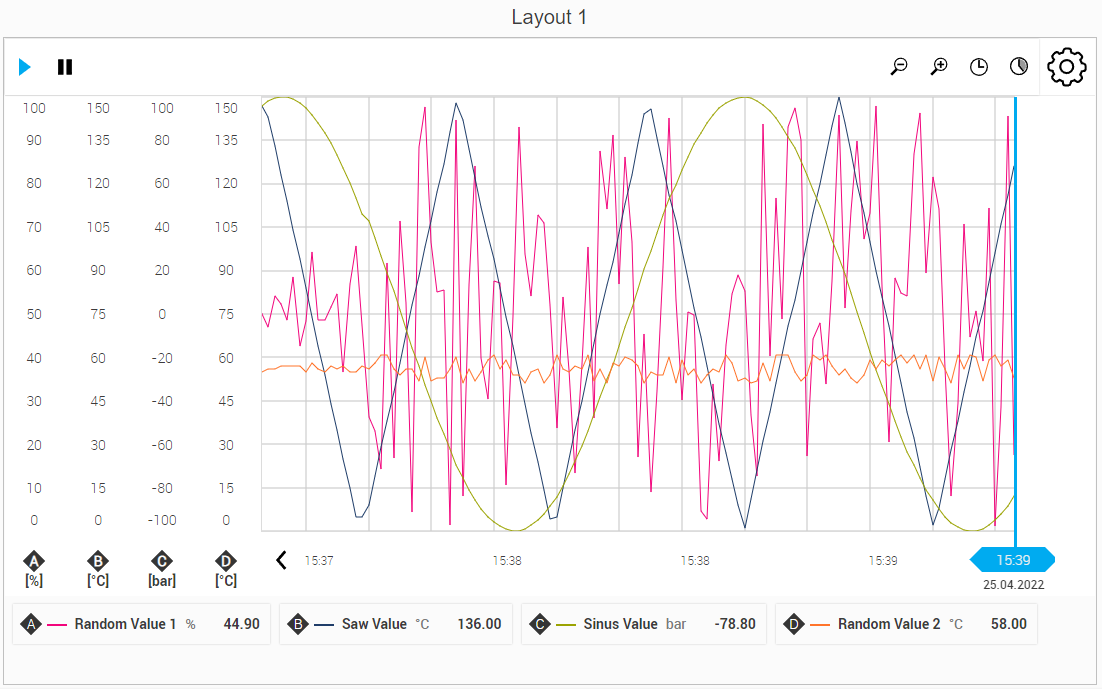Select the Sinus Value legend label
Screen dimensions: 1102x689
click(621, 624)
